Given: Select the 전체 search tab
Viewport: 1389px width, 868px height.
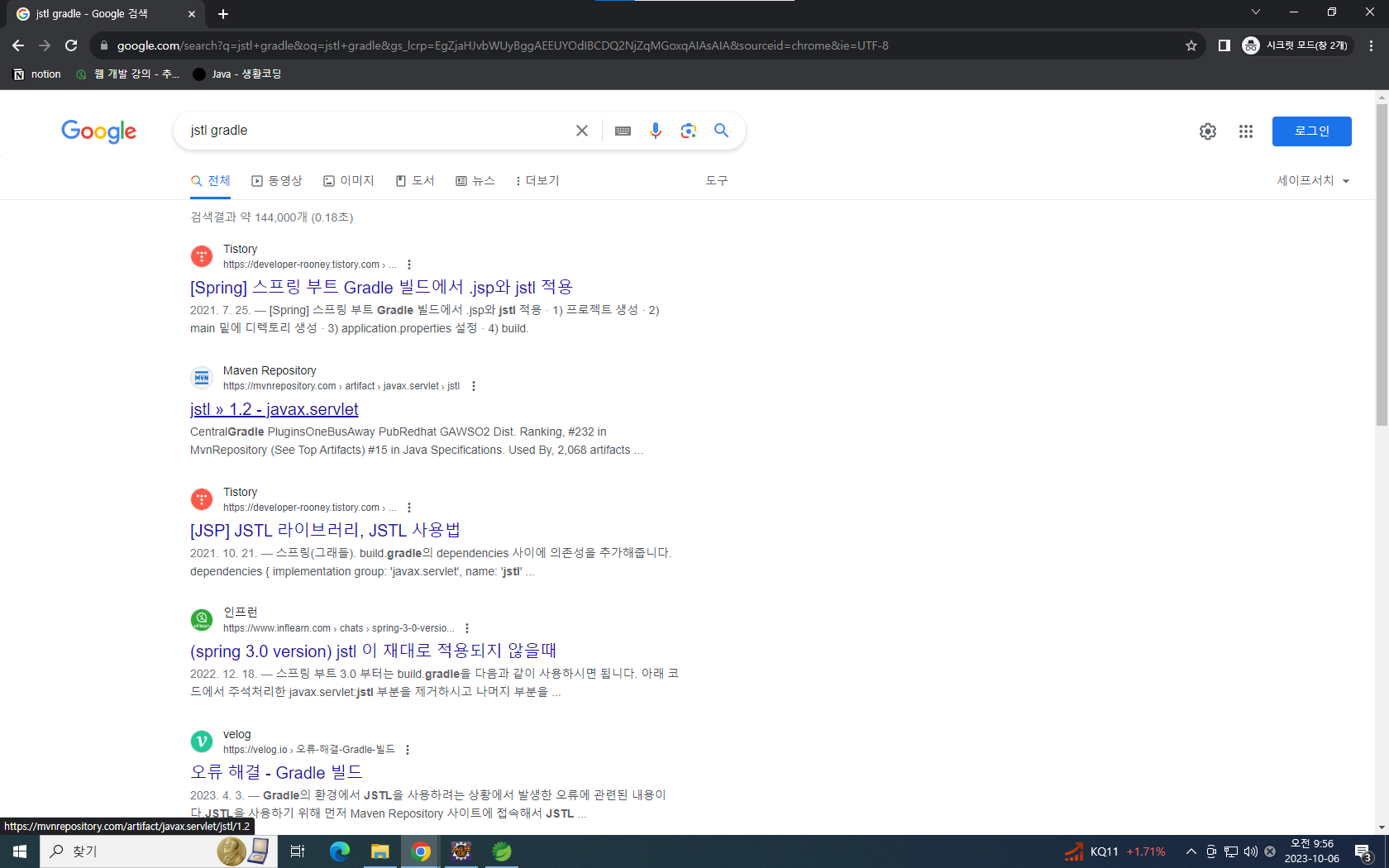Looking at the screenshot, I should click(210, 181).
